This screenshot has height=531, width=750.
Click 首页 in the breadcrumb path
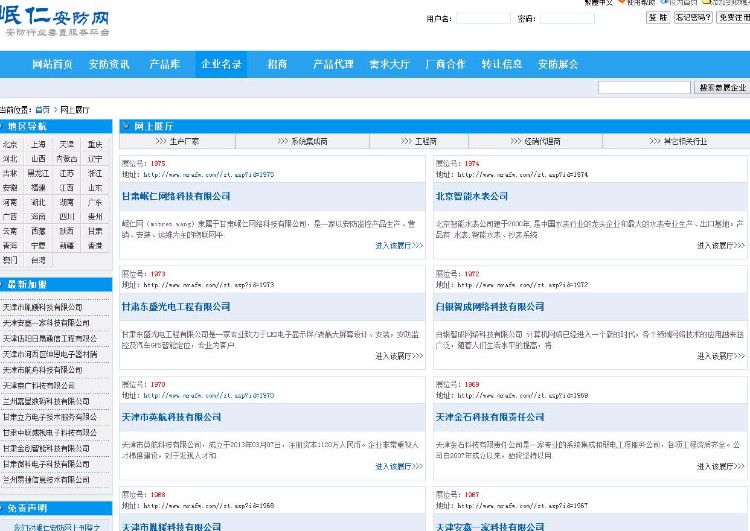pos(42,109)
